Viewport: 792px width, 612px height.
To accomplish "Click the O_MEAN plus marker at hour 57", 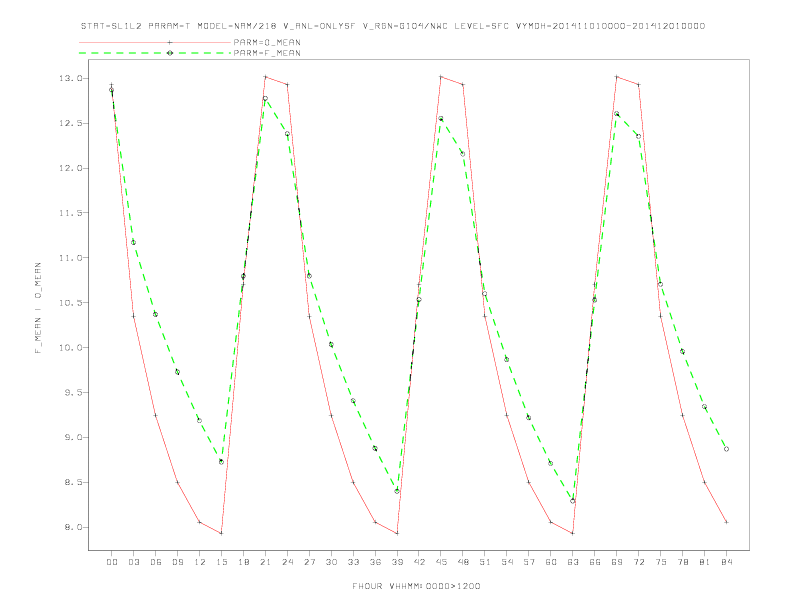I will point(529,482).
